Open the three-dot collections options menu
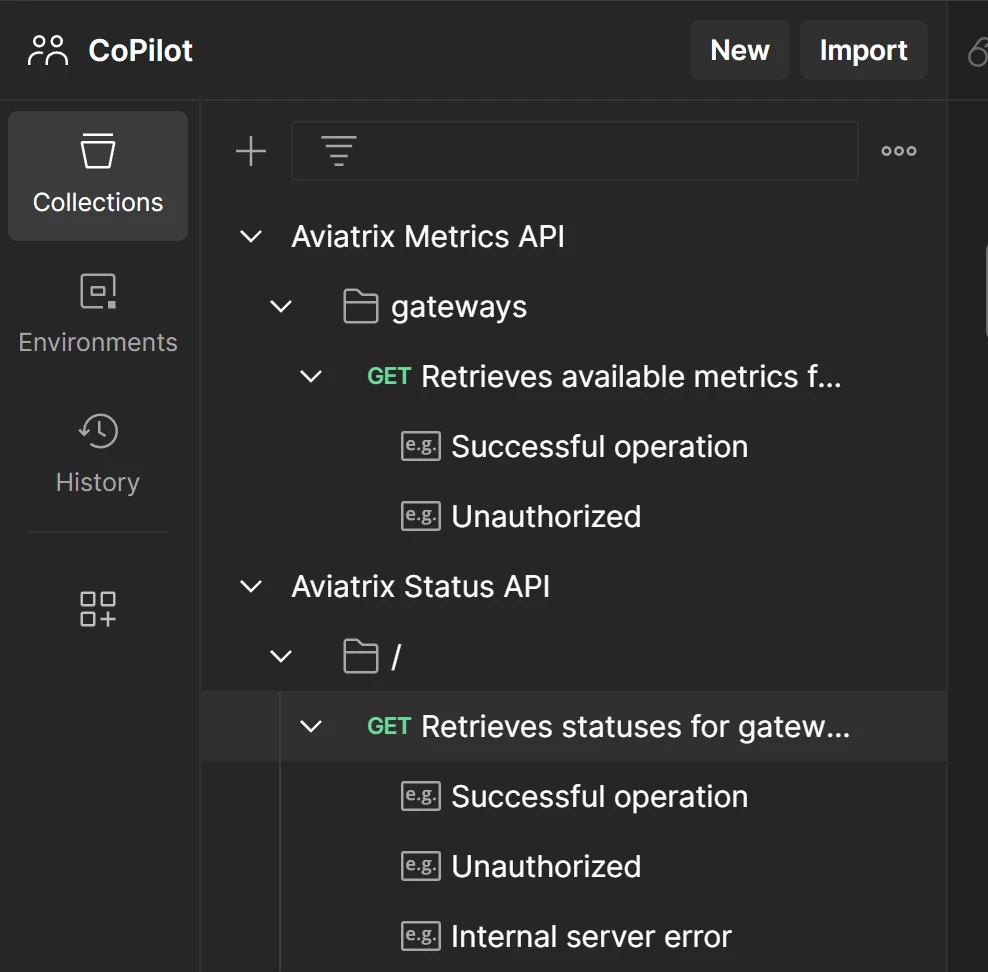 coord(899,151)
